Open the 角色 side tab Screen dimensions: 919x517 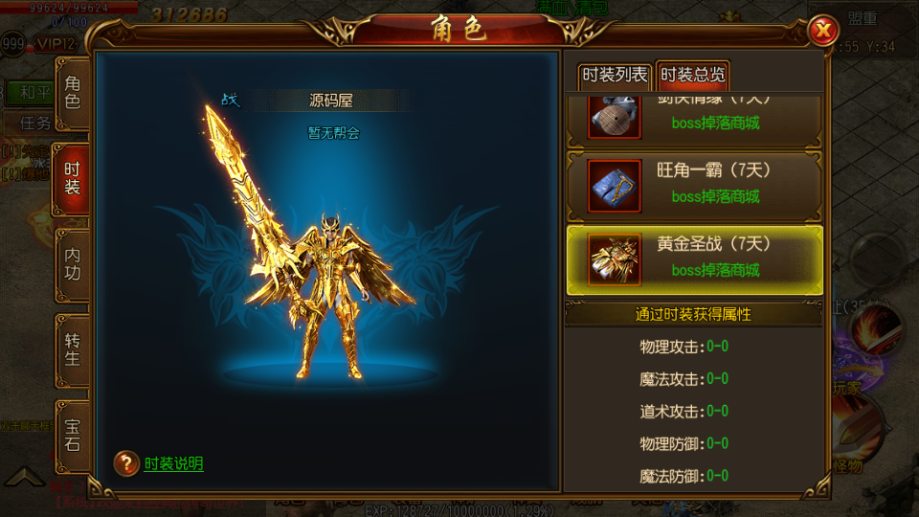[73, 93]
